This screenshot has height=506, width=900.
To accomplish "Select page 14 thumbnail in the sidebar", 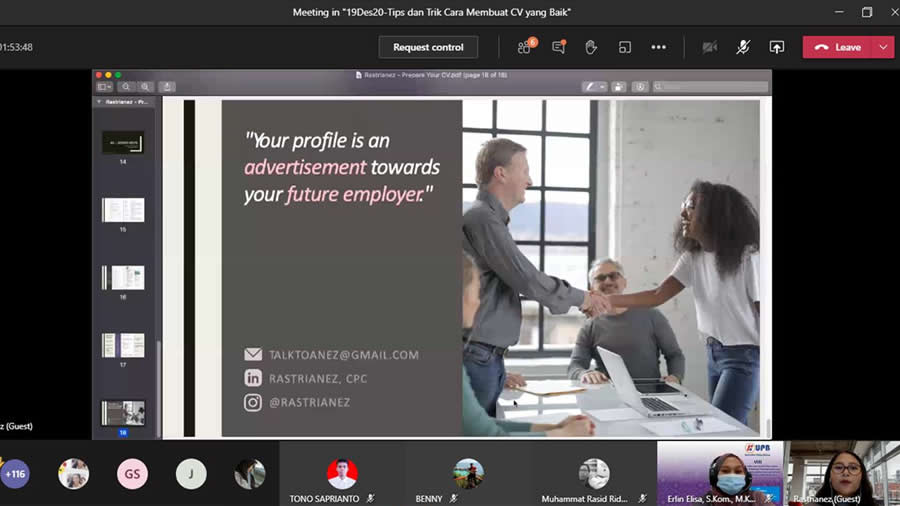I will click(x=123, y=142).
